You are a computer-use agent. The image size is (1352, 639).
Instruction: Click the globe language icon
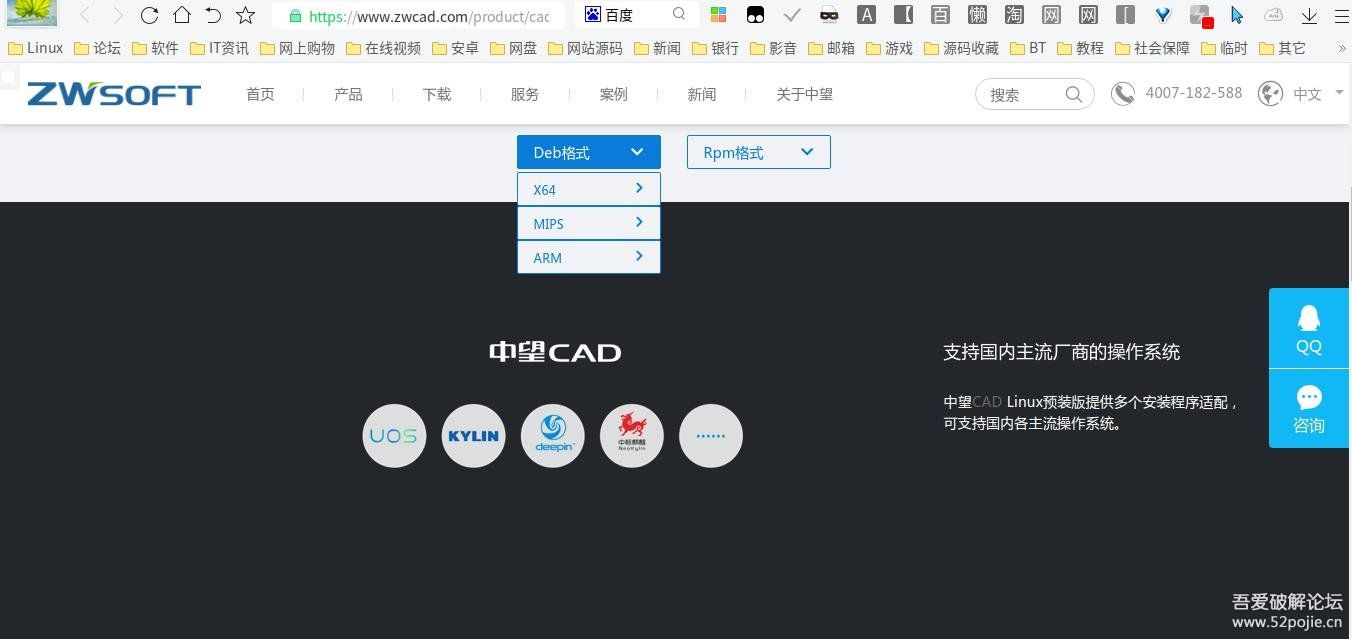click(1270, 93)
